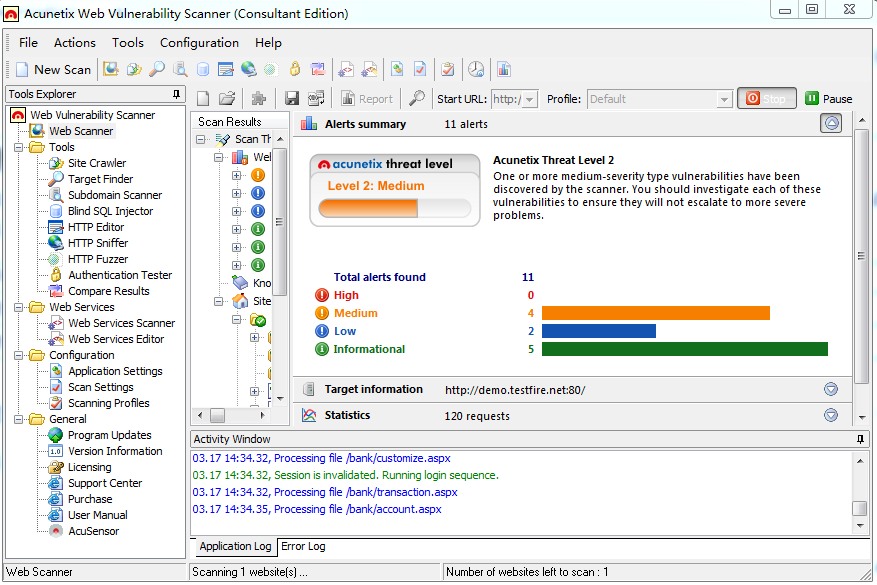Open the Web Services Scanner item
877x585 pixels.
pos(120,323)
